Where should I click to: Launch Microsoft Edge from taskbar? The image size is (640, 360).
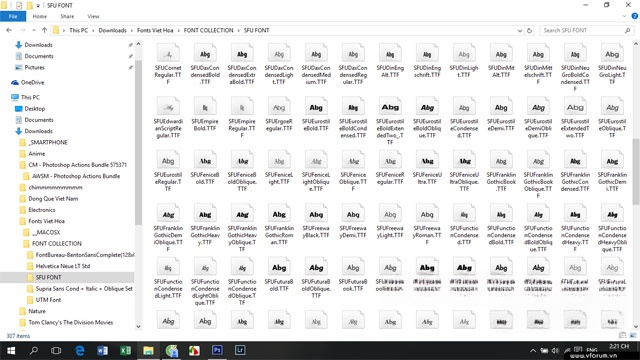(x=80, y=350)
